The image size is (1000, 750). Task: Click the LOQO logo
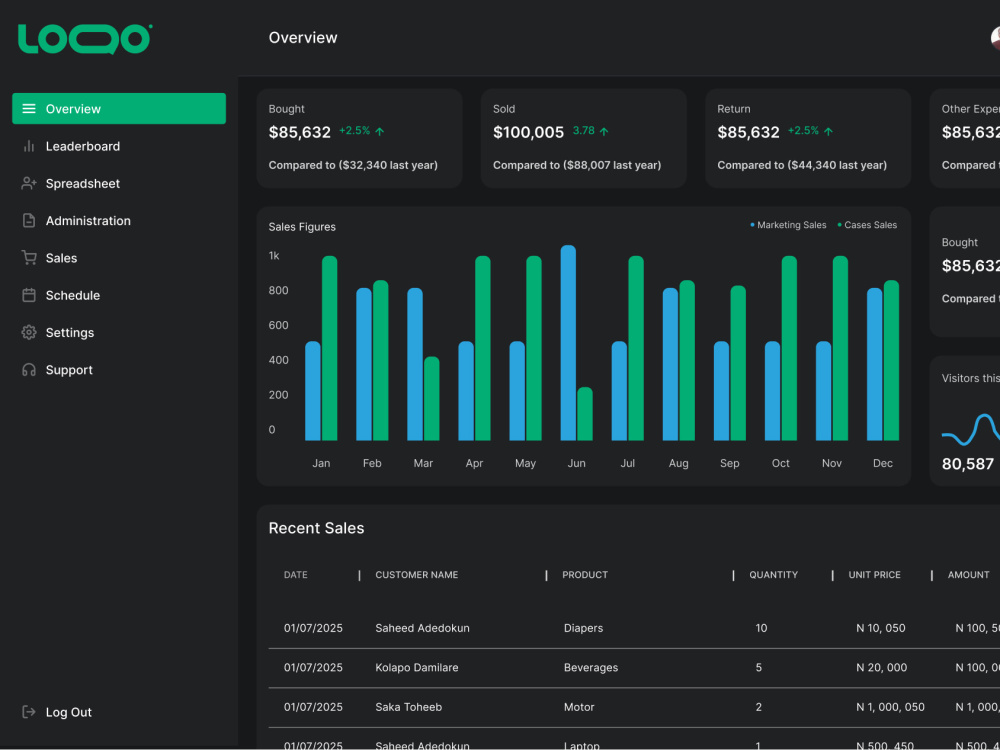tap(85, 39)
